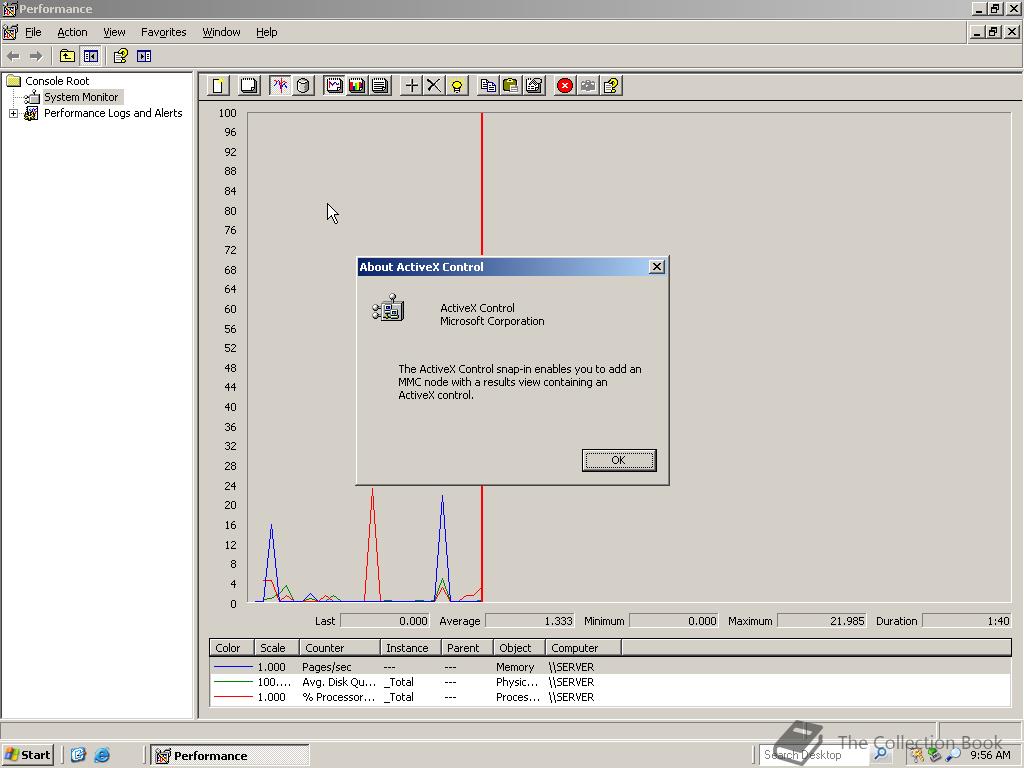1024x768 pixels.
Task: Open the Window menu
Action: (x=221, y=32)
